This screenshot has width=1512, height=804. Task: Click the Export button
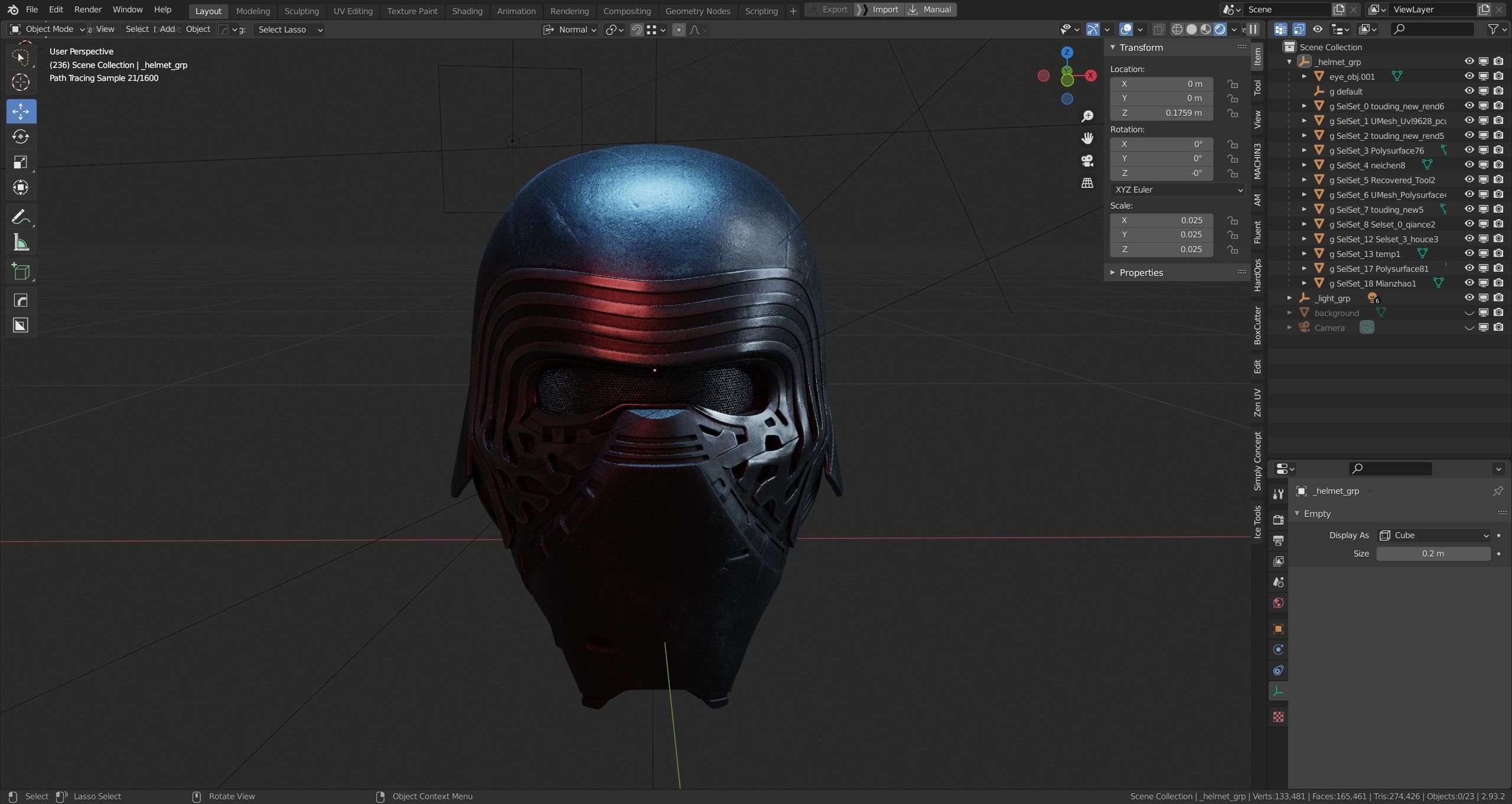[x=829, y=9]
